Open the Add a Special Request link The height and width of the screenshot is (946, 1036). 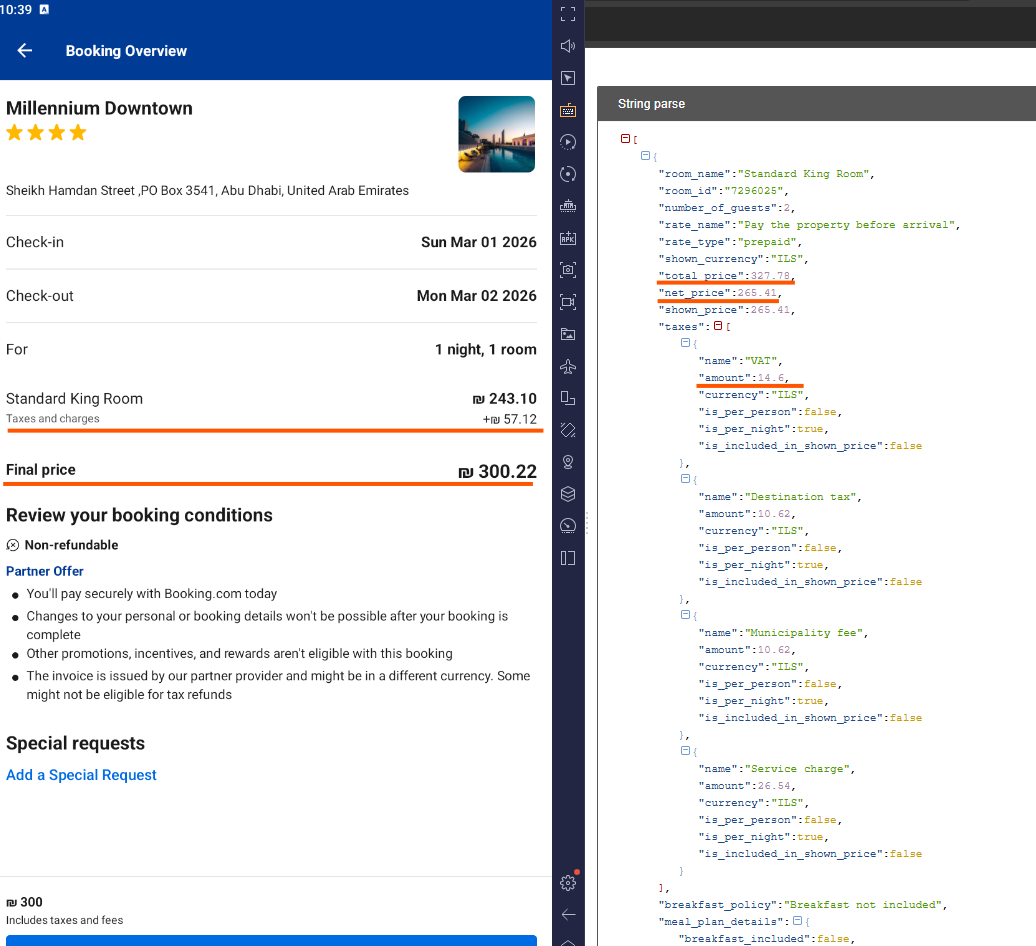81,775
